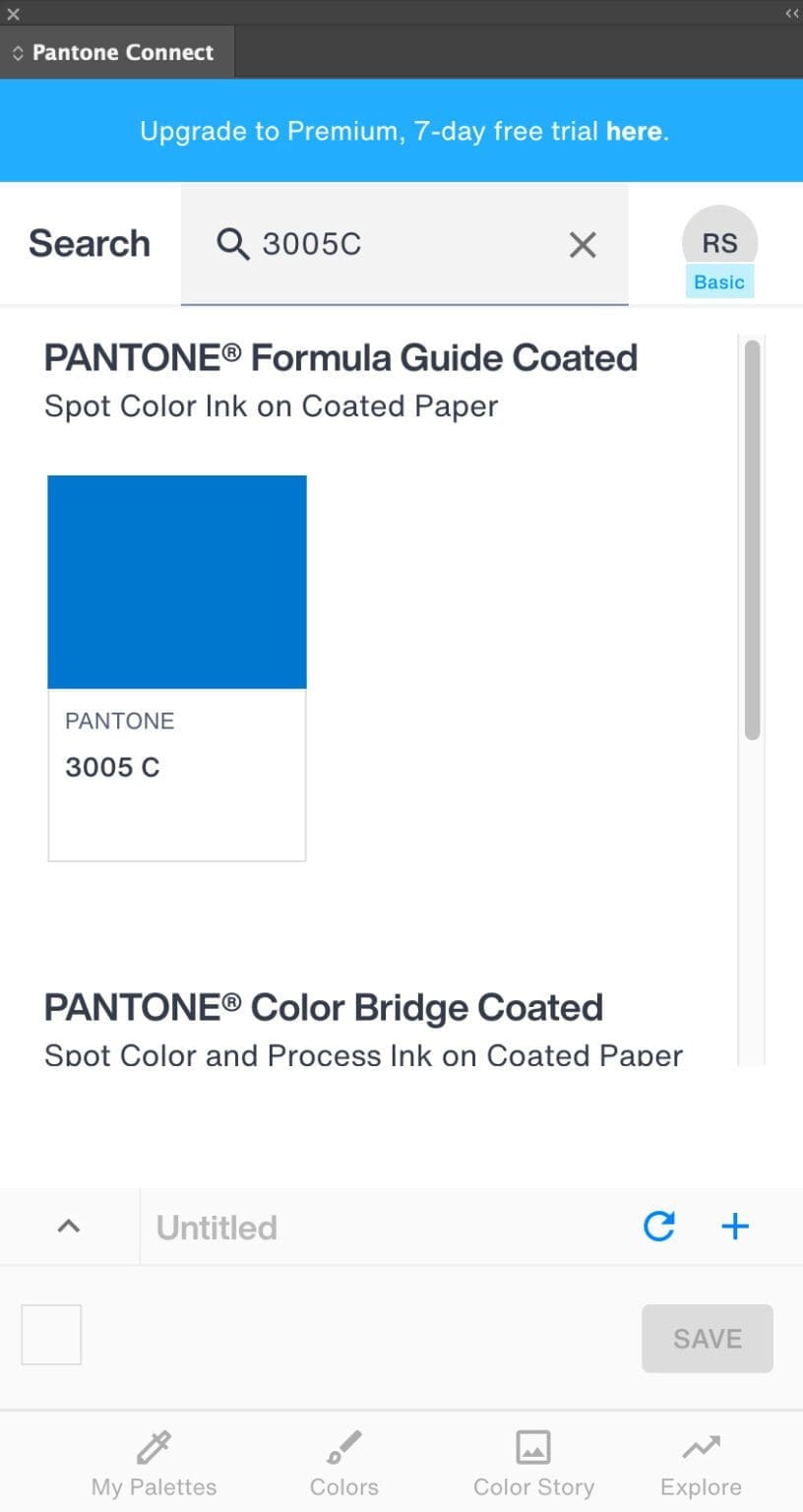Click the empty swatch slot in the palette
Viewport: 803px width, 1512px height.
(50, 1334)
